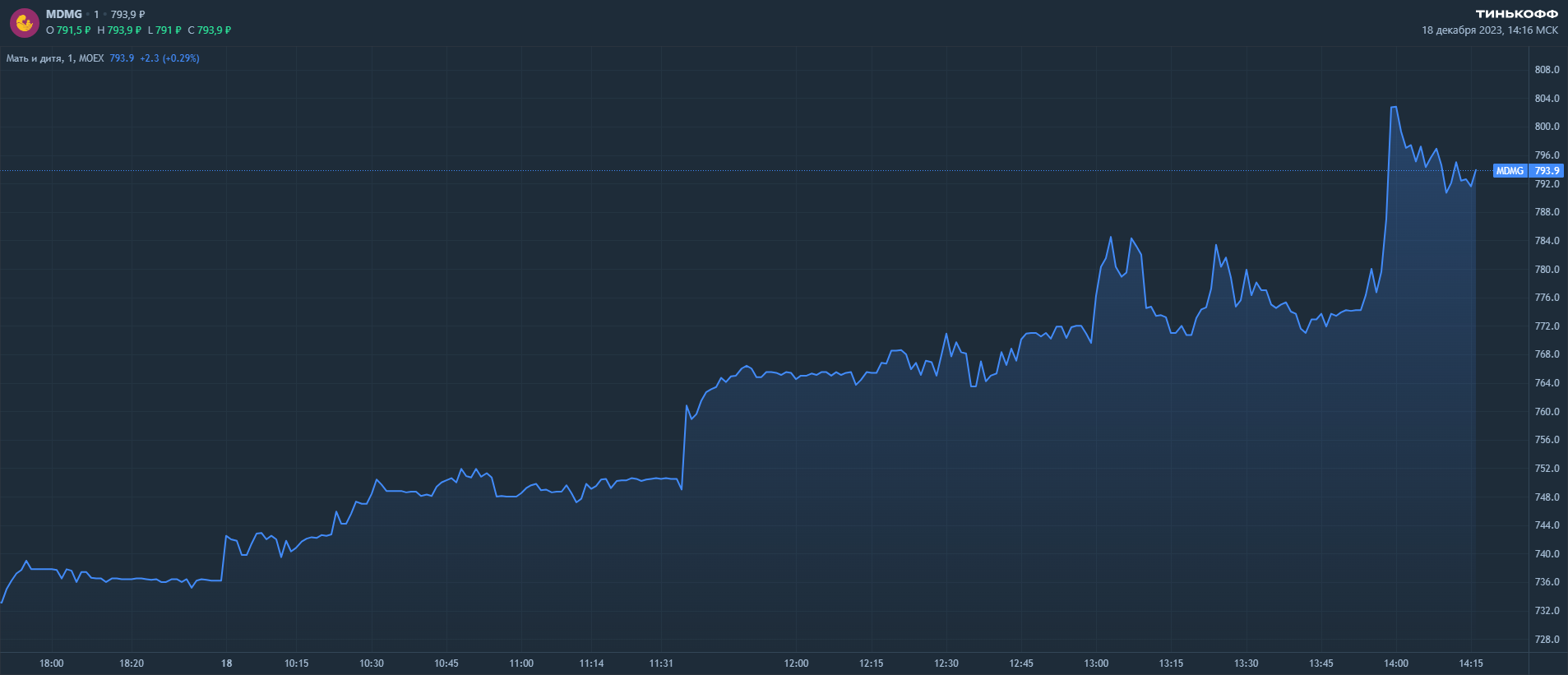This screenshot has height=675, width=1568.
Task: Click the 10:30 time axis label
Action: pyautogui.click(x=372, y=663)
